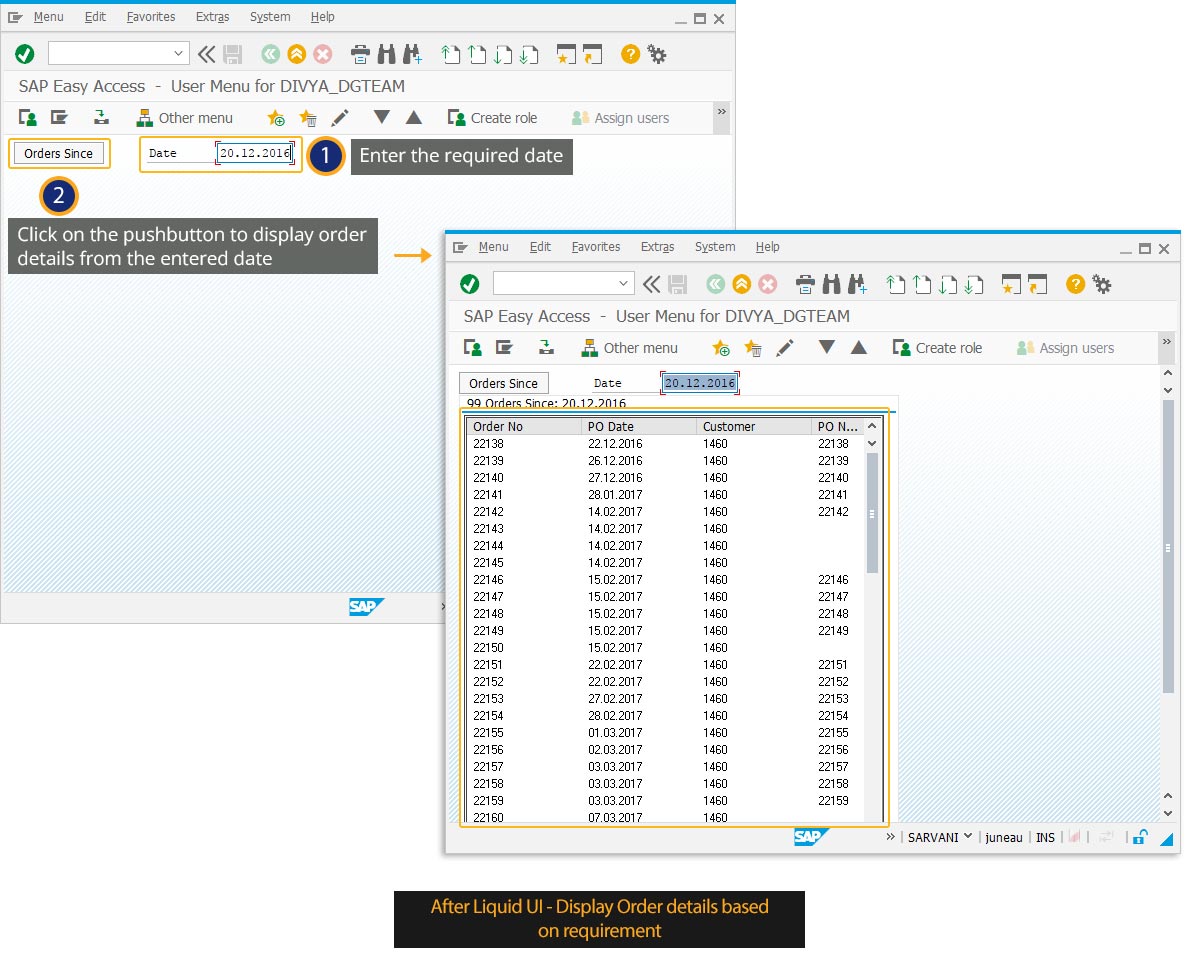Screen dimensions: 1200x978
Task: Click the Date input field in front window
Action: [x=700, y=383]
